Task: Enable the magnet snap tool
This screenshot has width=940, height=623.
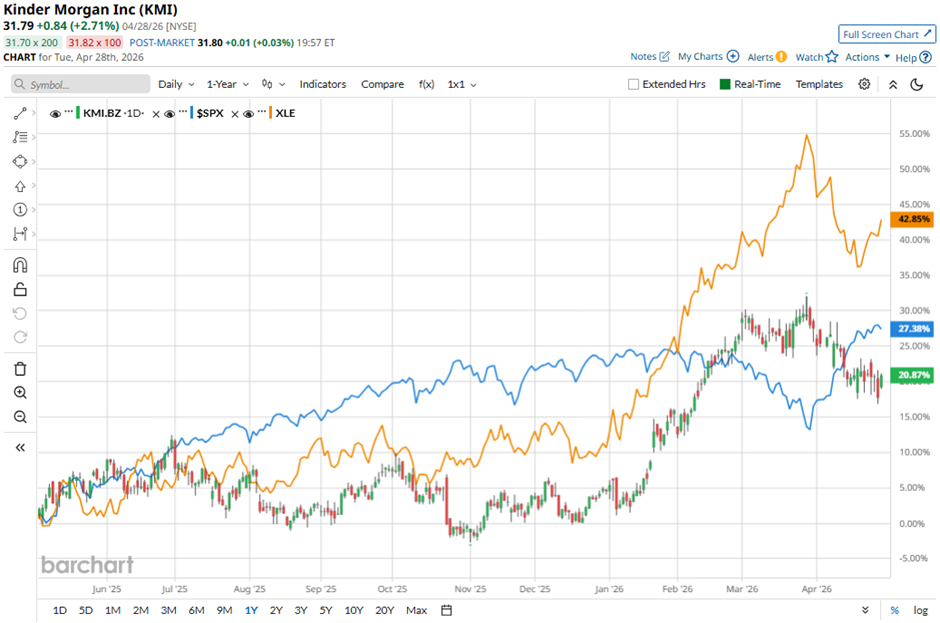Action: click(x=20, y=265)
